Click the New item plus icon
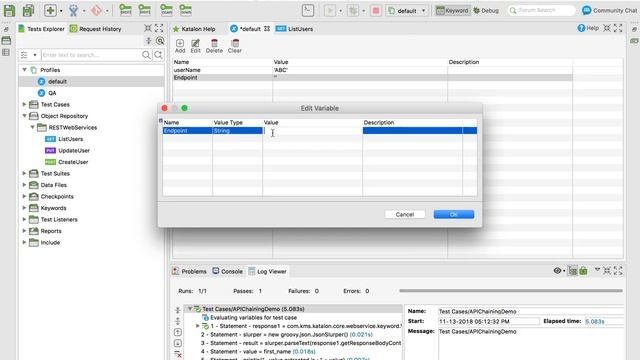640x360 pixels. click(x=50, y=10)
